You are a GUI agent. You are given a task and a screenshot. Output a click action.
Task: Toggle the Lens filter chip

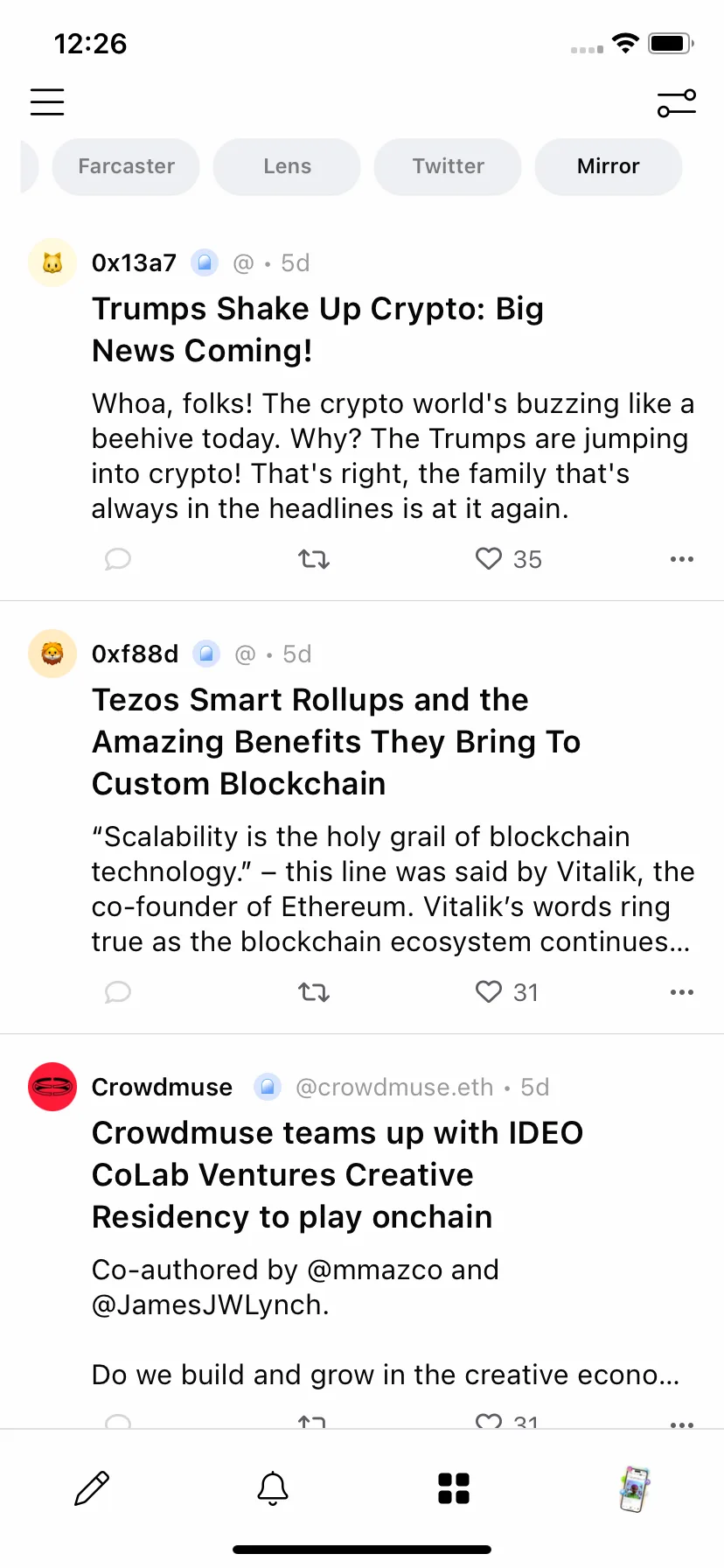coord(287,166)
